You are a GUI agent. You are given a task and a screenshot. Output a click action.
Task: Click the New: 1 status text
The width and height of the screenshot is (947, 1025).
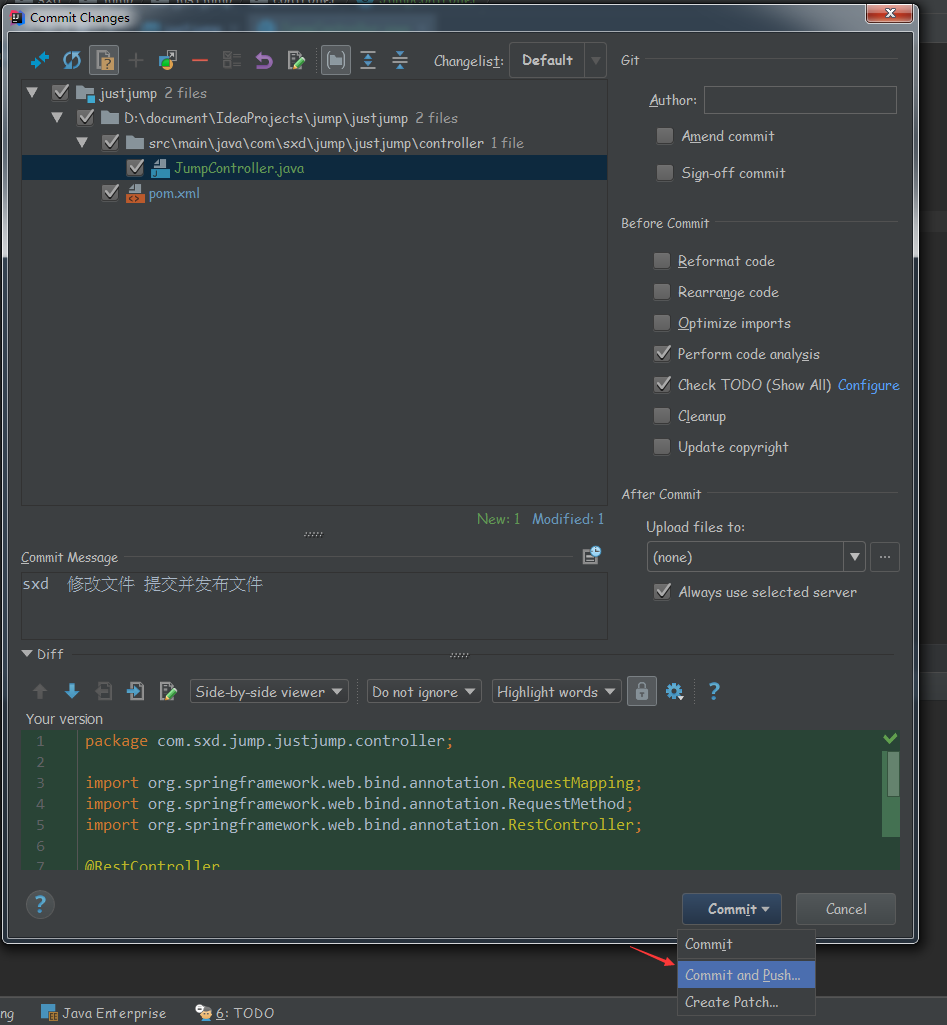pyautogui.click(x=499, y=519)
